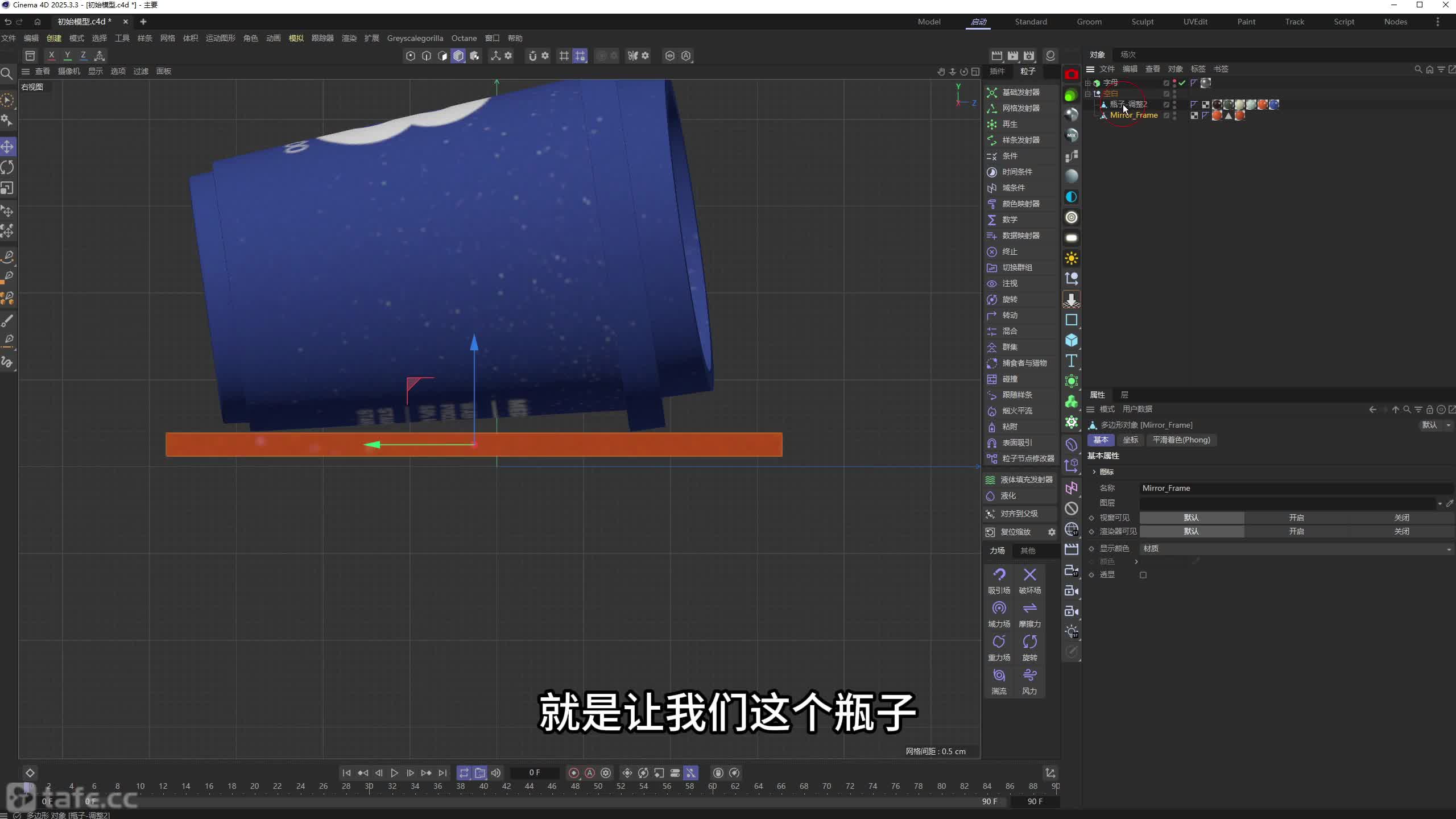This screenshot has height=819, width=1456.
Task: Click the record keyframe button
Action: (574, 773)
